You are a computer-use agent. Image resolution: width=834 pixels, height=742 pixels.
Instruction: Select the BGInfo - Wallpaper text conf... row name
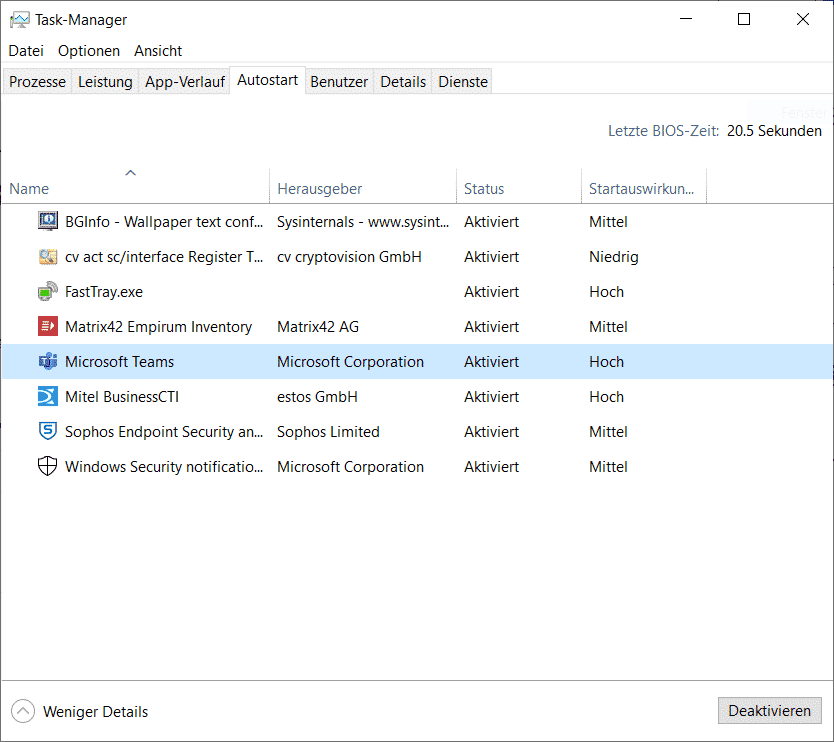pos(164,222)
